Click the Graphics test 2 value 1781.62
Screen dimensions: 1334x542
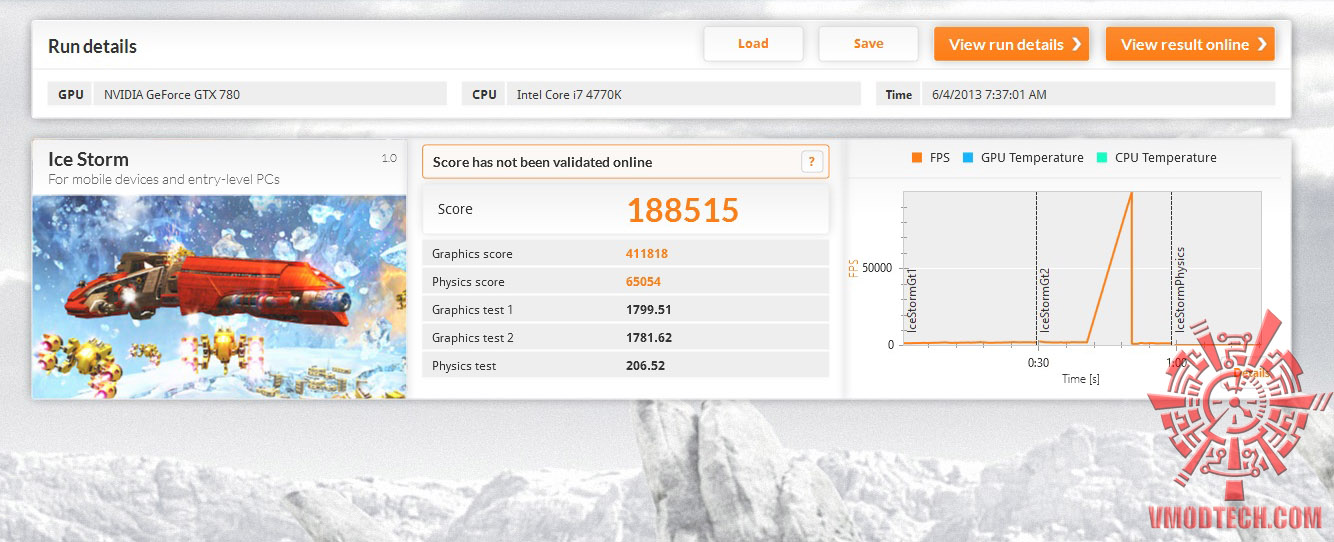tap(649, 338)
